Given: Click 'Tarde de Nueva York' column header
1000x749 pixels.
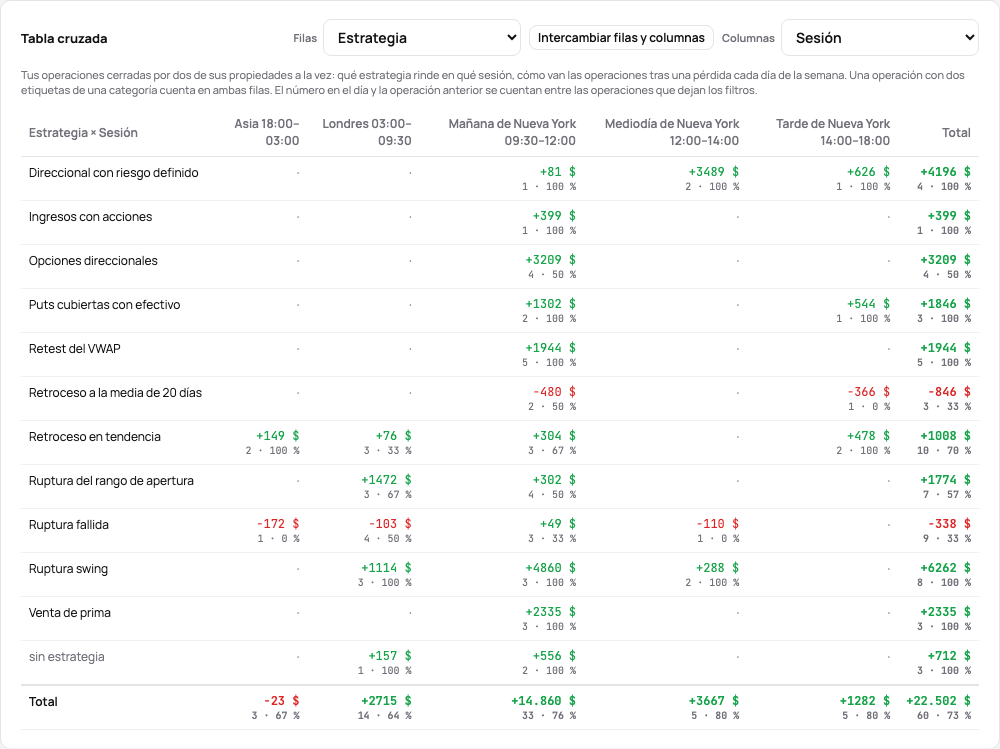Looking at the screenshot, I should 833,132.
